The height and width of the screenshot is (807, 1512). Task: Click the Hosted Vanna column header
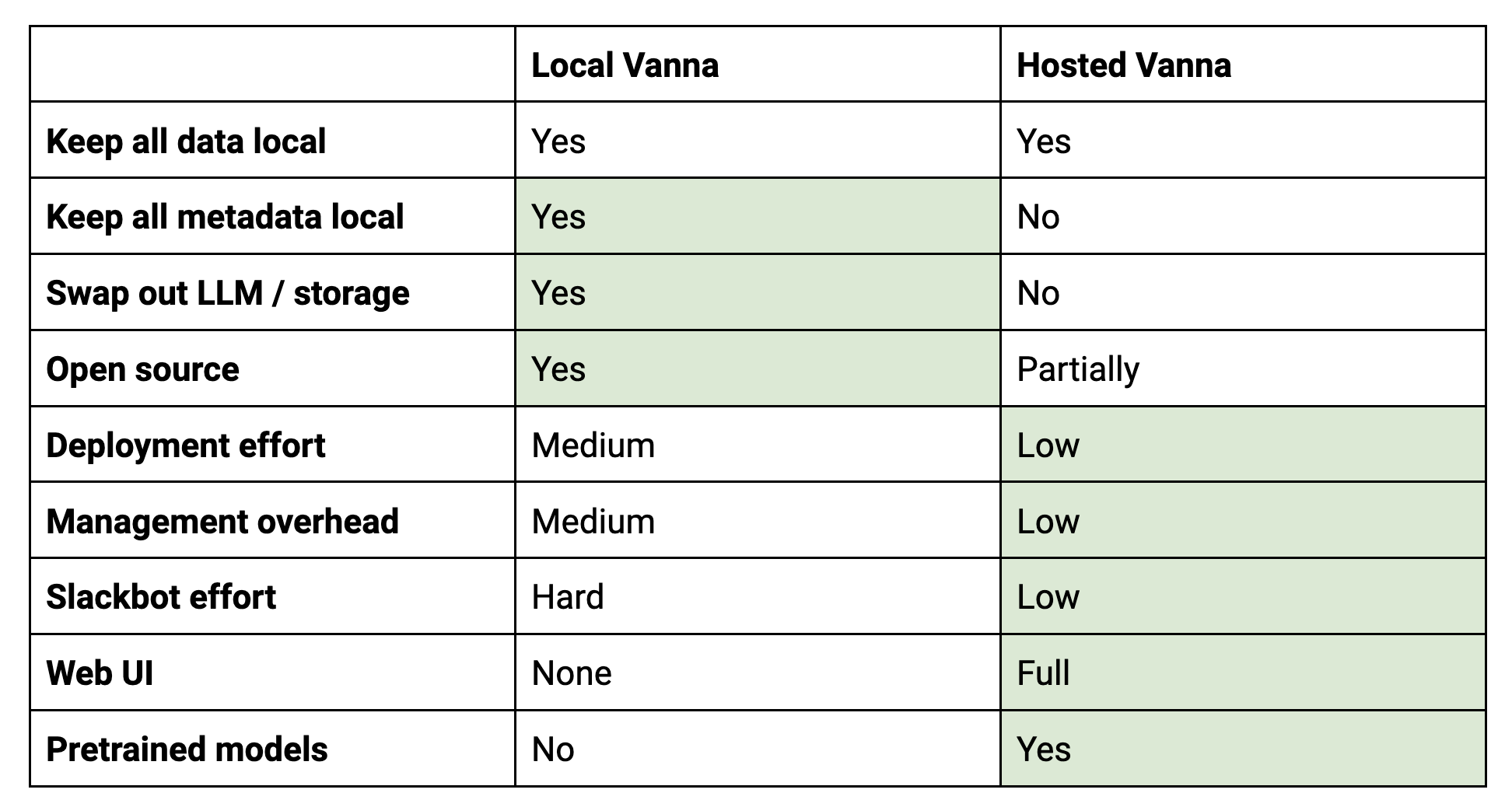click(1124, 65)
